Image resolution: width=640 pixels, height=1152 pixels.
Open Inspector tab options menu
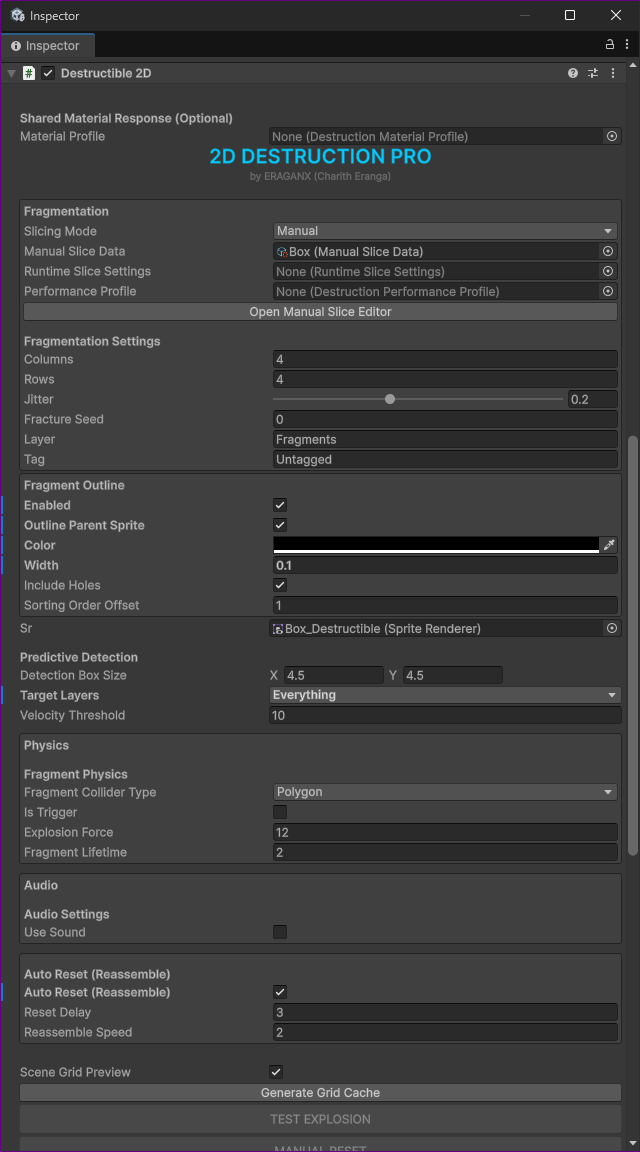(x=627, y=45)
